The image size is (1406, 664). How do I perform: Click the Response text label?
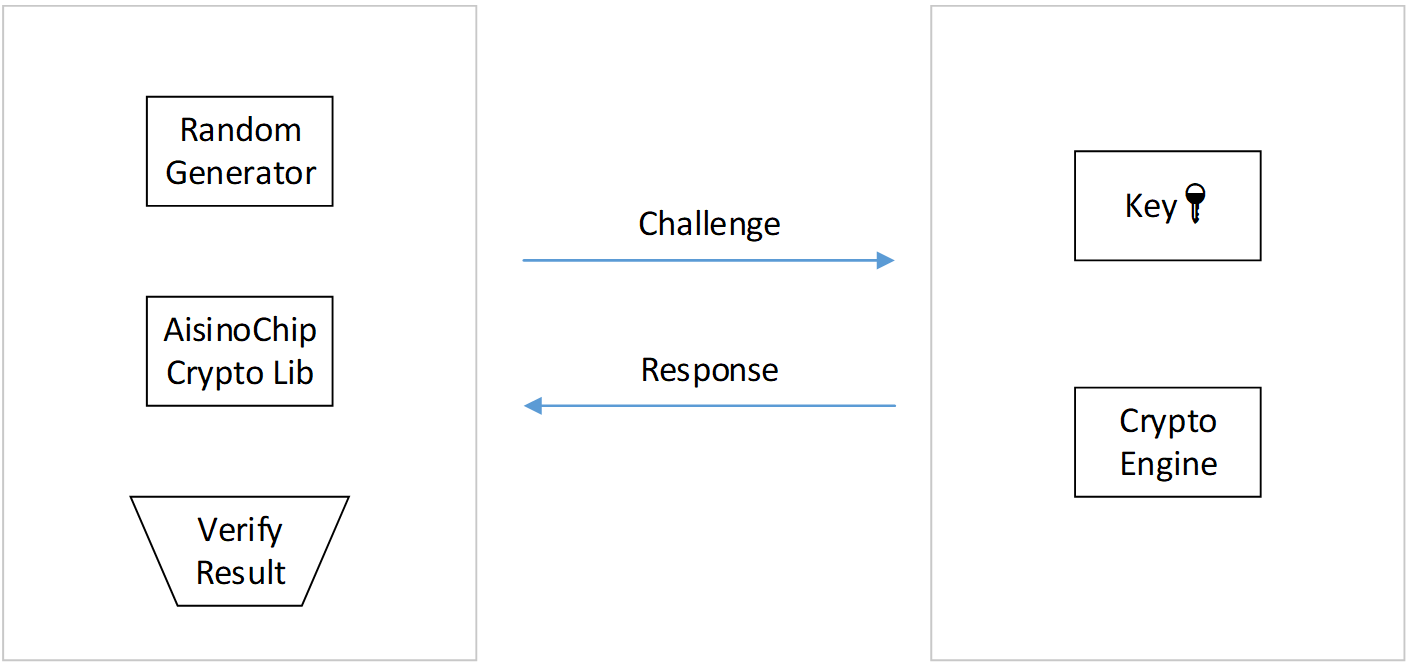click(709, 370)
